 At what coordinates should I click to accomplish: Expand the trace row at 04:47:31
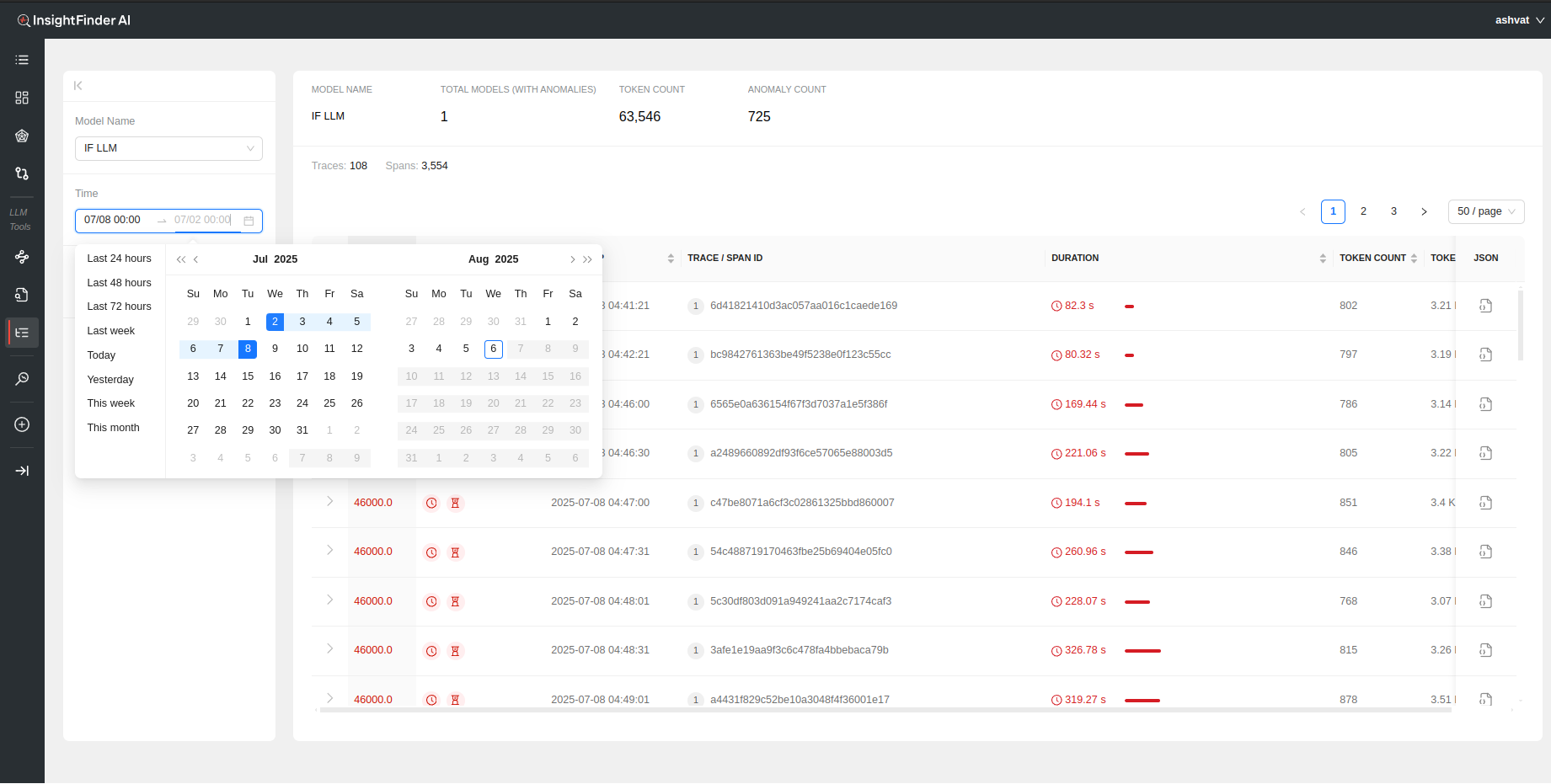tap(329, 551)
